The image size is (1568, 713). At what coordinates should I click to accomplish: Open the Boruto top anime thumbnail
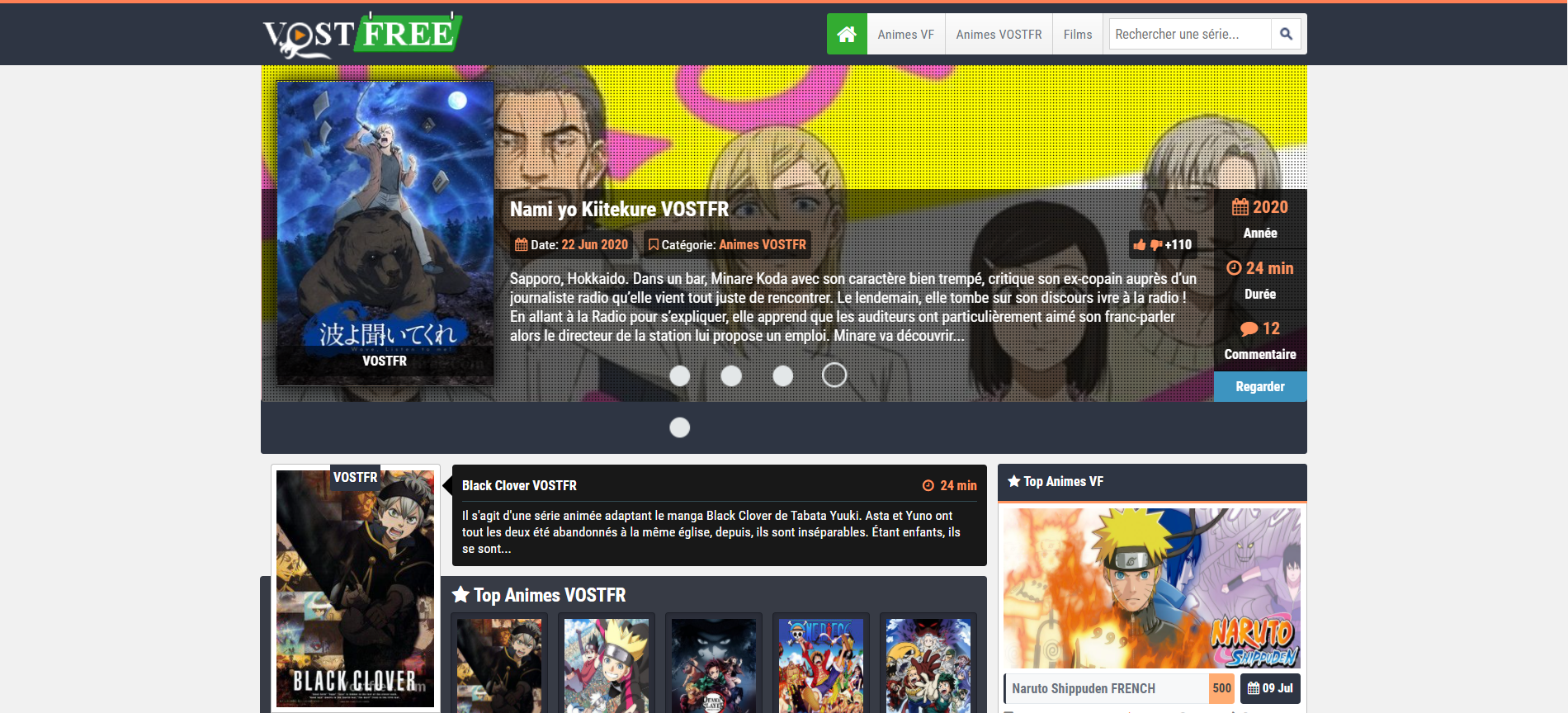point(607,665)
